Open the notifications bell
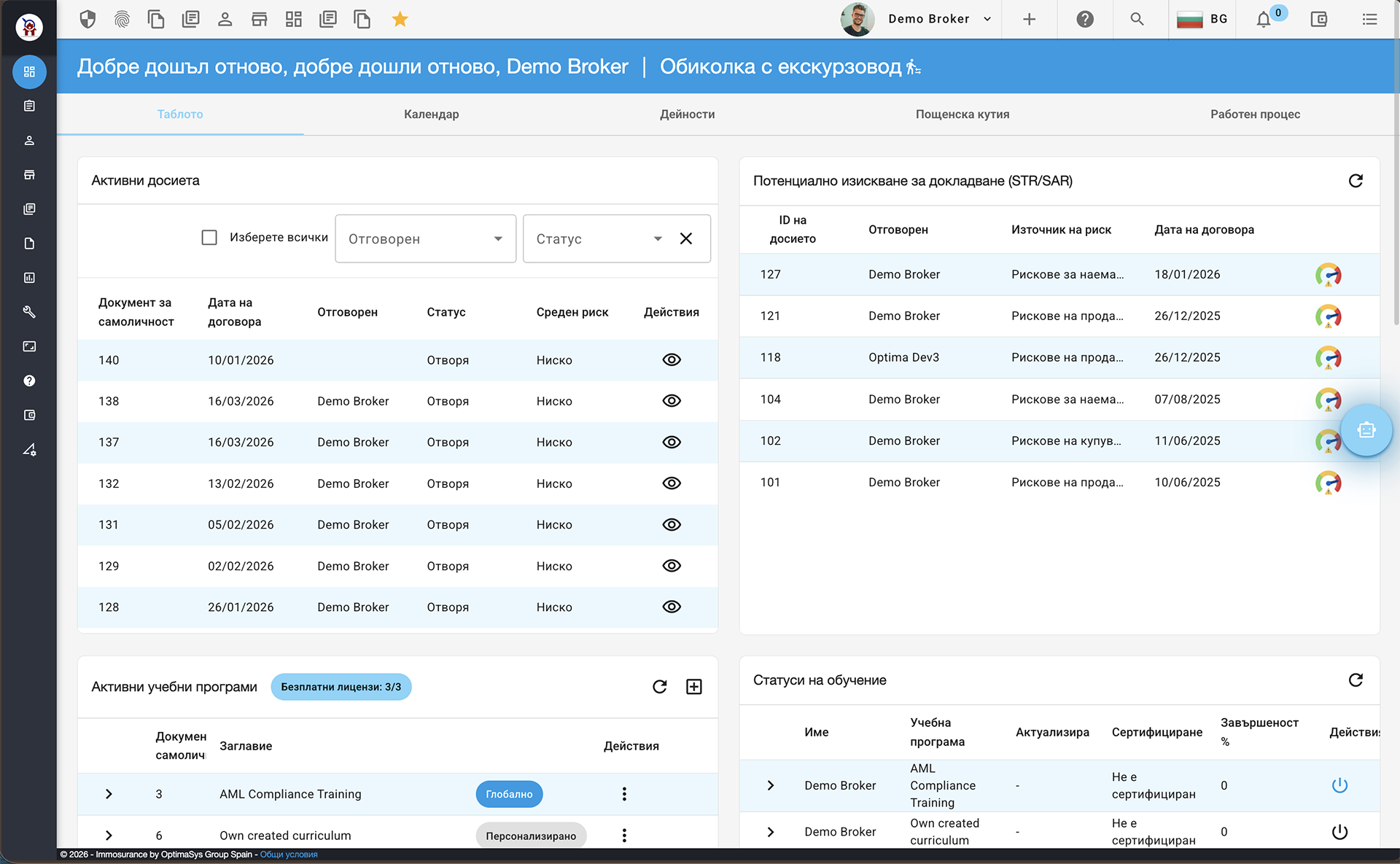 click(x=1264, y=20)
